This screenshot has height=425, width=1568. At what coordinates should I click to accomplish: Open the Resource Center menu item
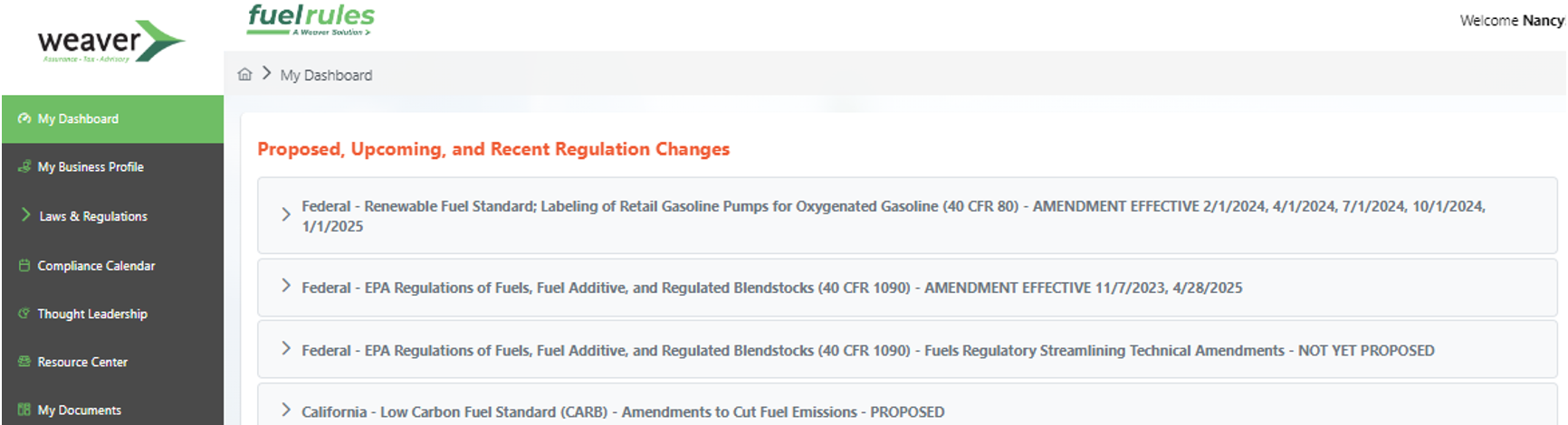click(x=82, y=362)
